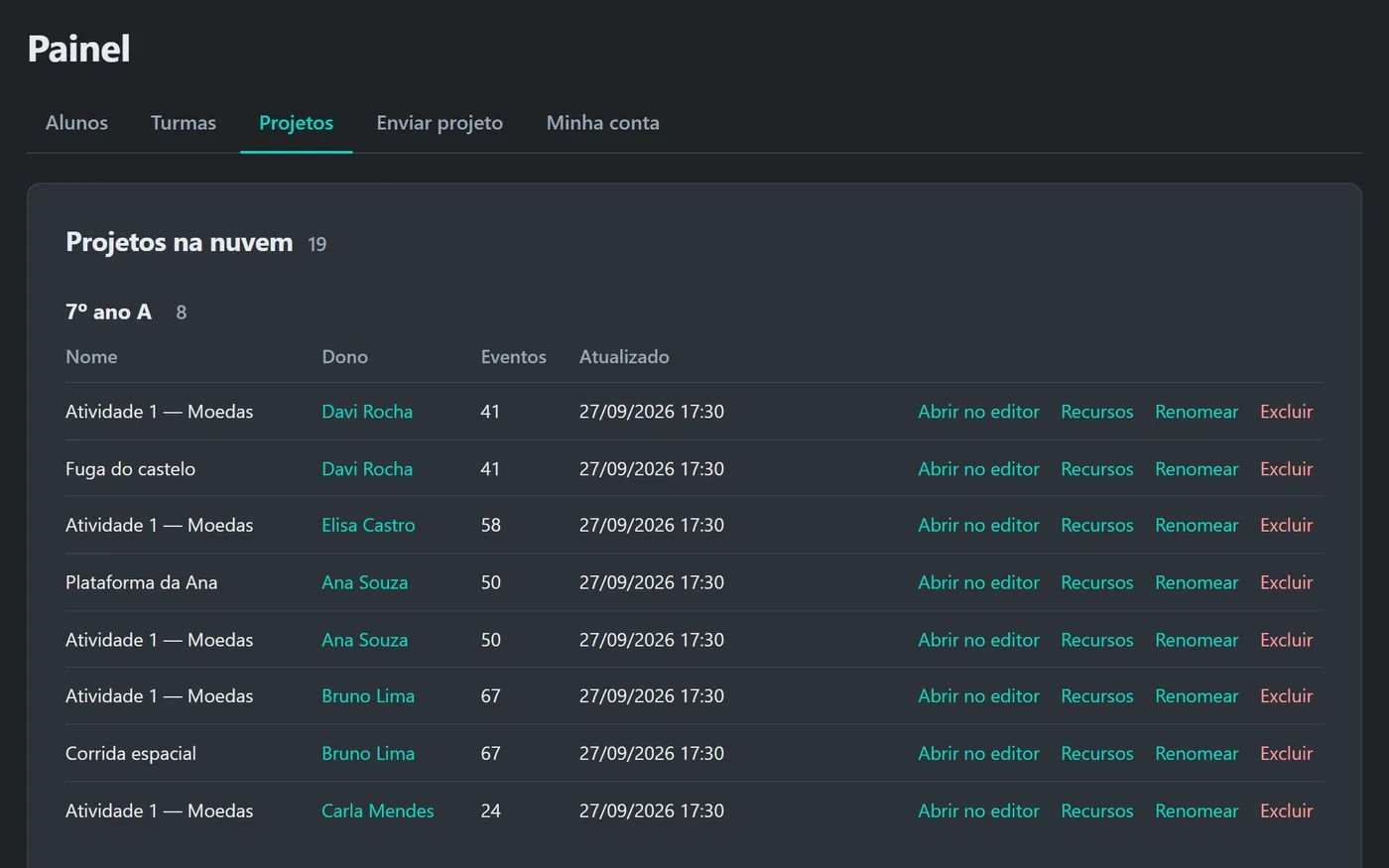Open owner Ana Souza on Plataforma da Ana row
Viewport: 1389px width, 868px height.
364,582
